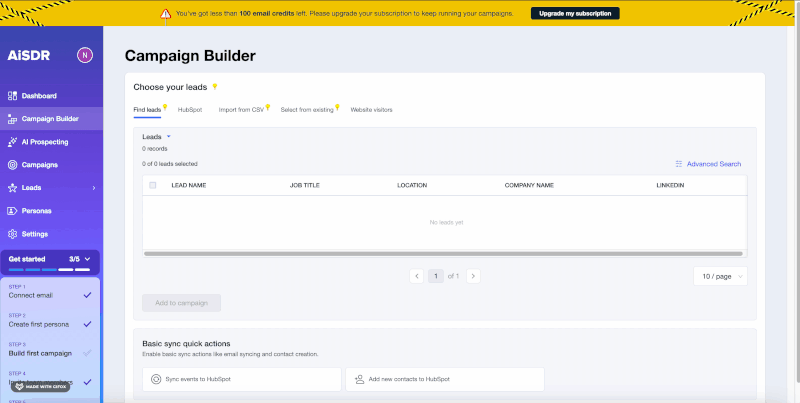Switch to the Website visitors tab
The width and height of the screenshot is (800, 403).
click(x=371, y=110)
